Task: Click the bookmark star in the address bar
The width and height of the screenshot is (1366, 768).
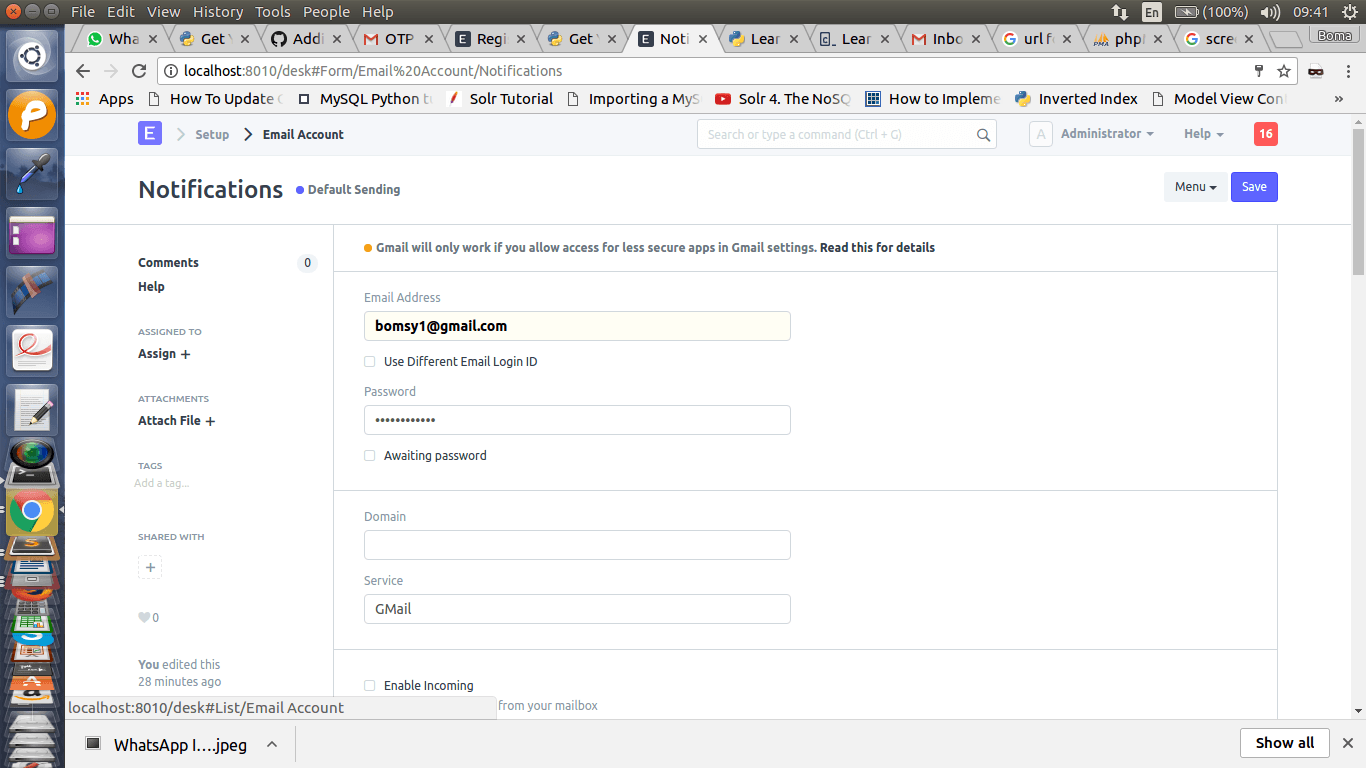Action: click(x=1282, y=71)
